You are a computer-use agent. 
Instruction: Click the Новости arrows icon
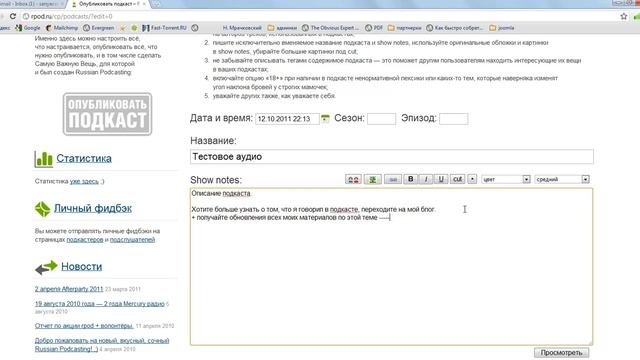point(46,267)
